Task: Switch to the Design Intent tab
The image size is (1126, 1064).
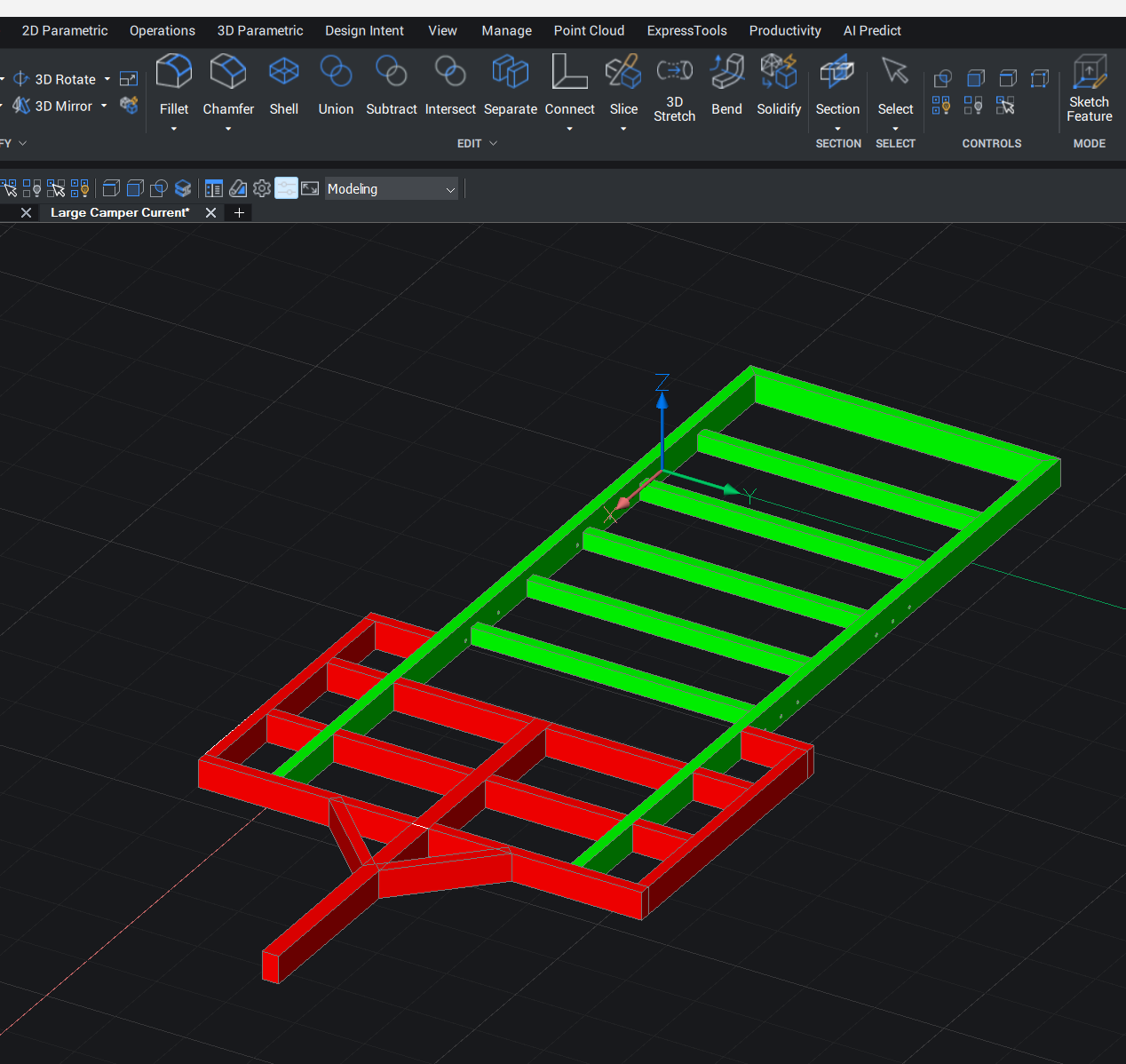Action: pos(364,30)
